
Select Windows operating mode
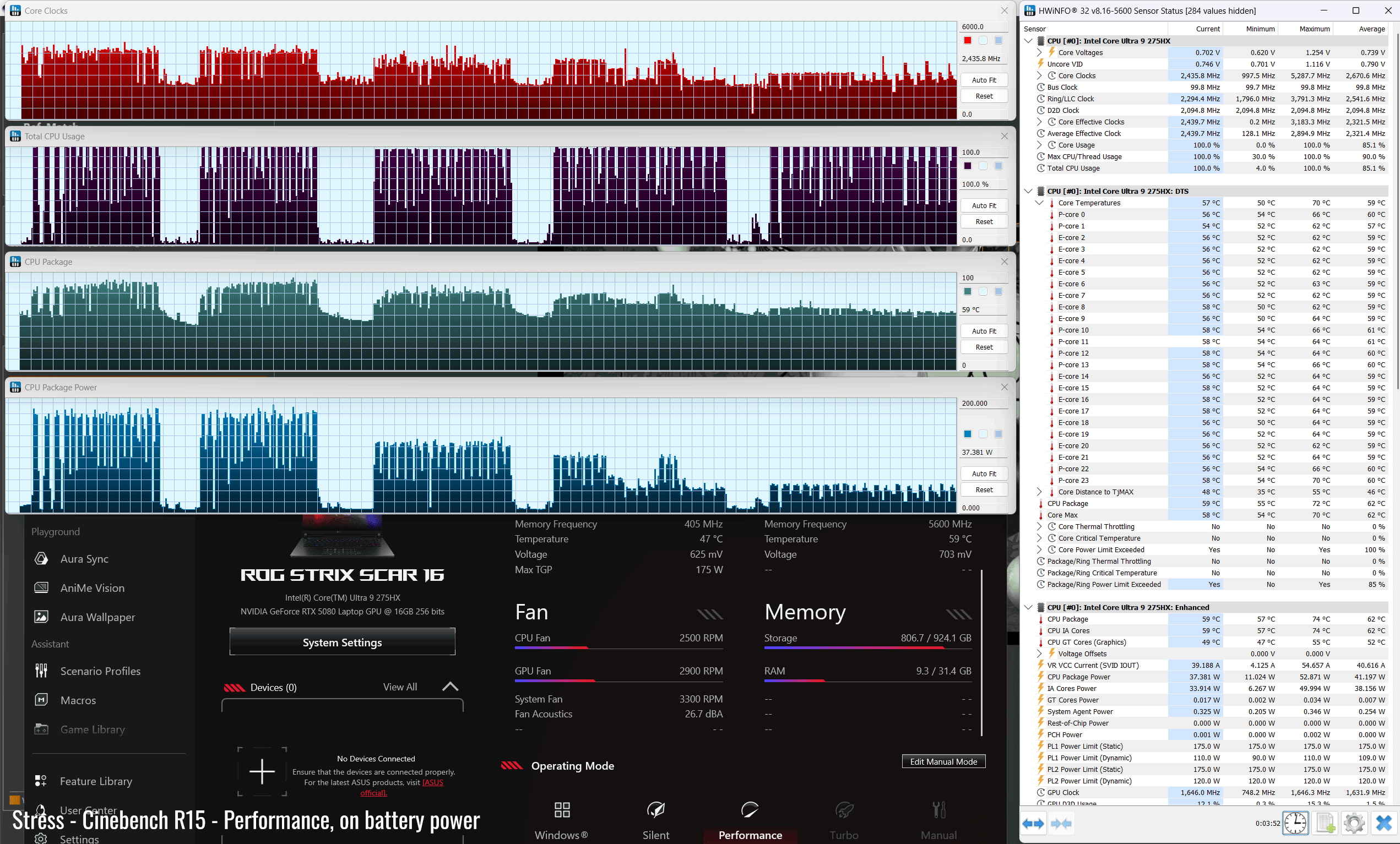(x=561, y=821)
